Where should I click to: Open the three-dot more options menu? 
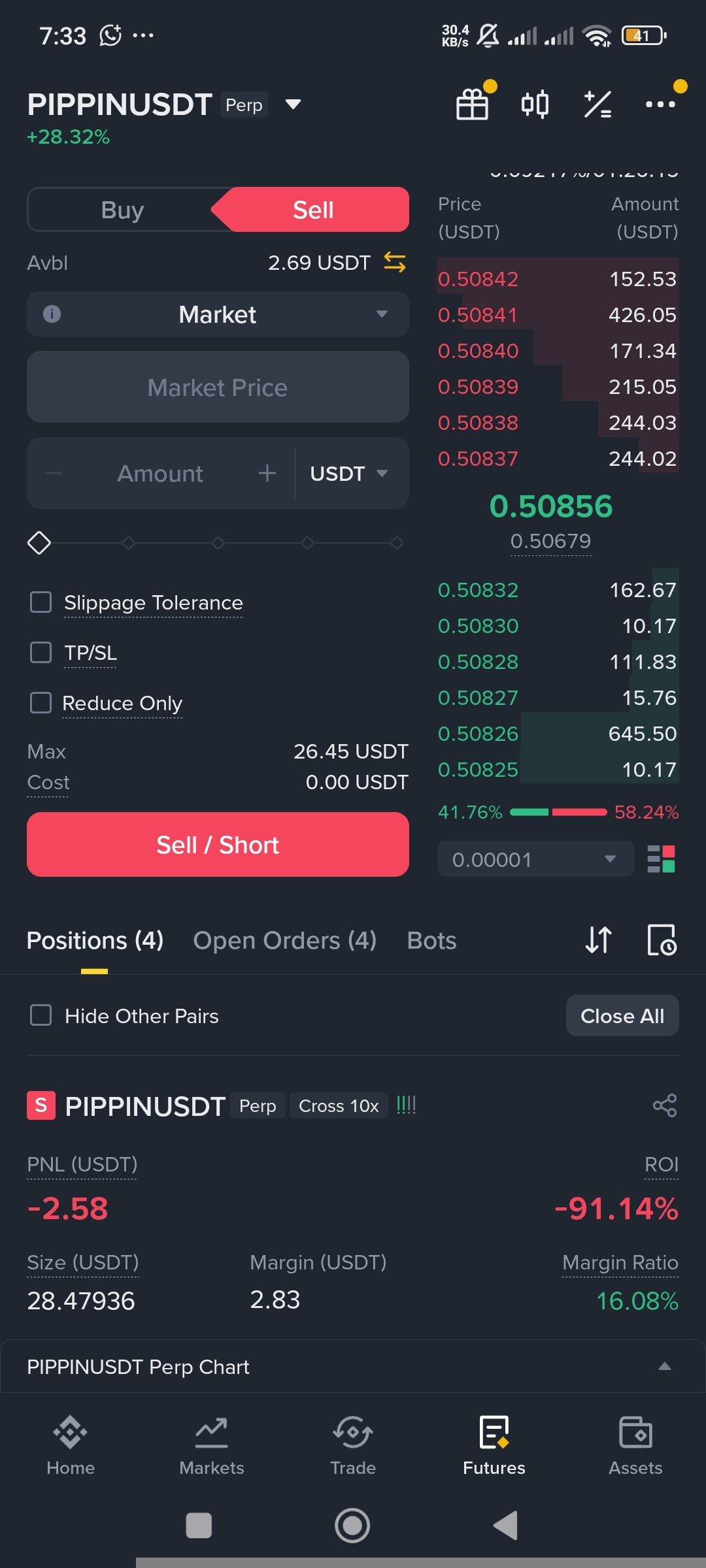click(660, 105)
